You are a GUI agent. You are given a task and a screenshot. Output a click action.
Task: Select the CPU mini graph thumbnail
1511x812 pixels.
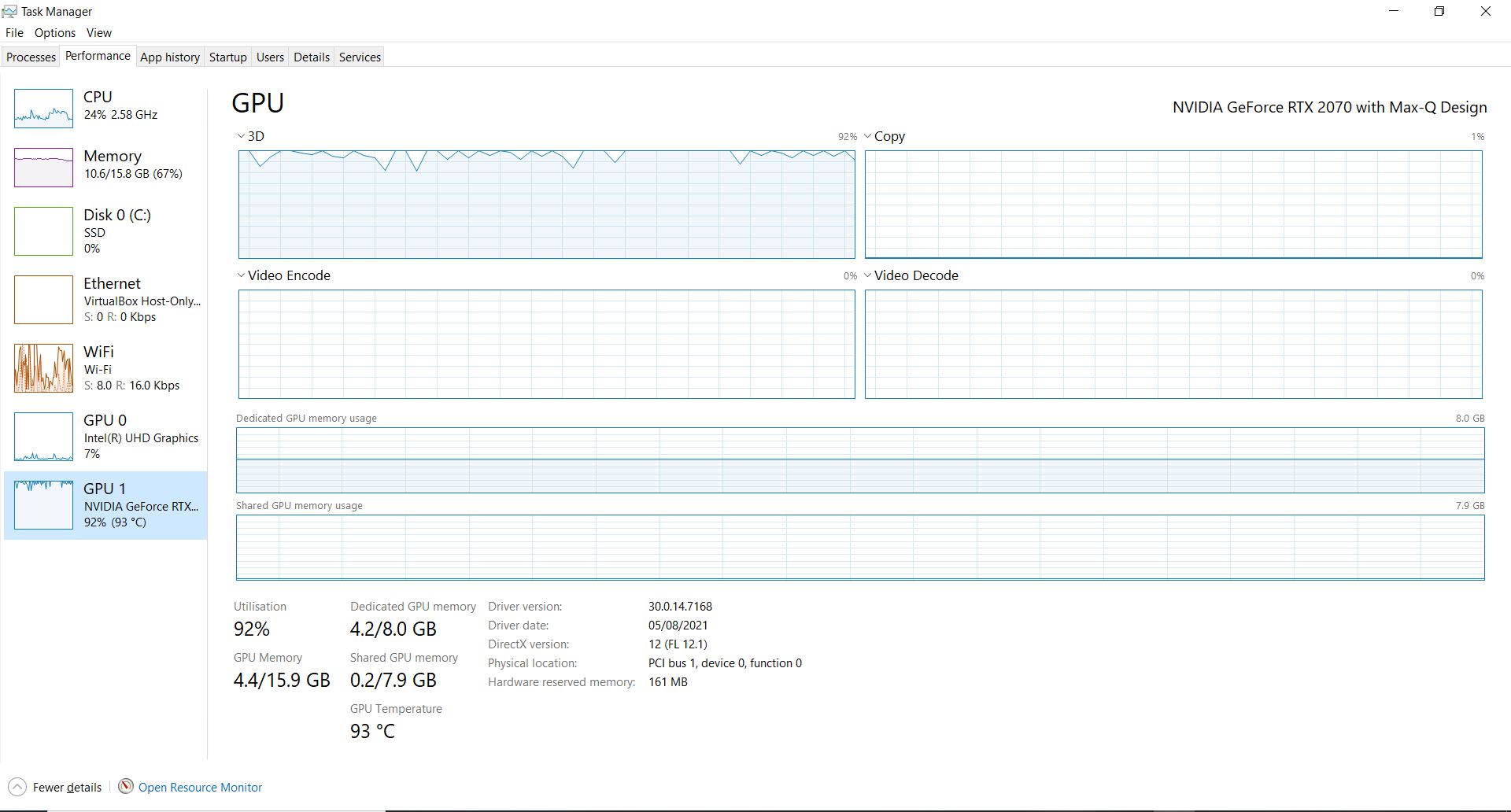point(43,109)
